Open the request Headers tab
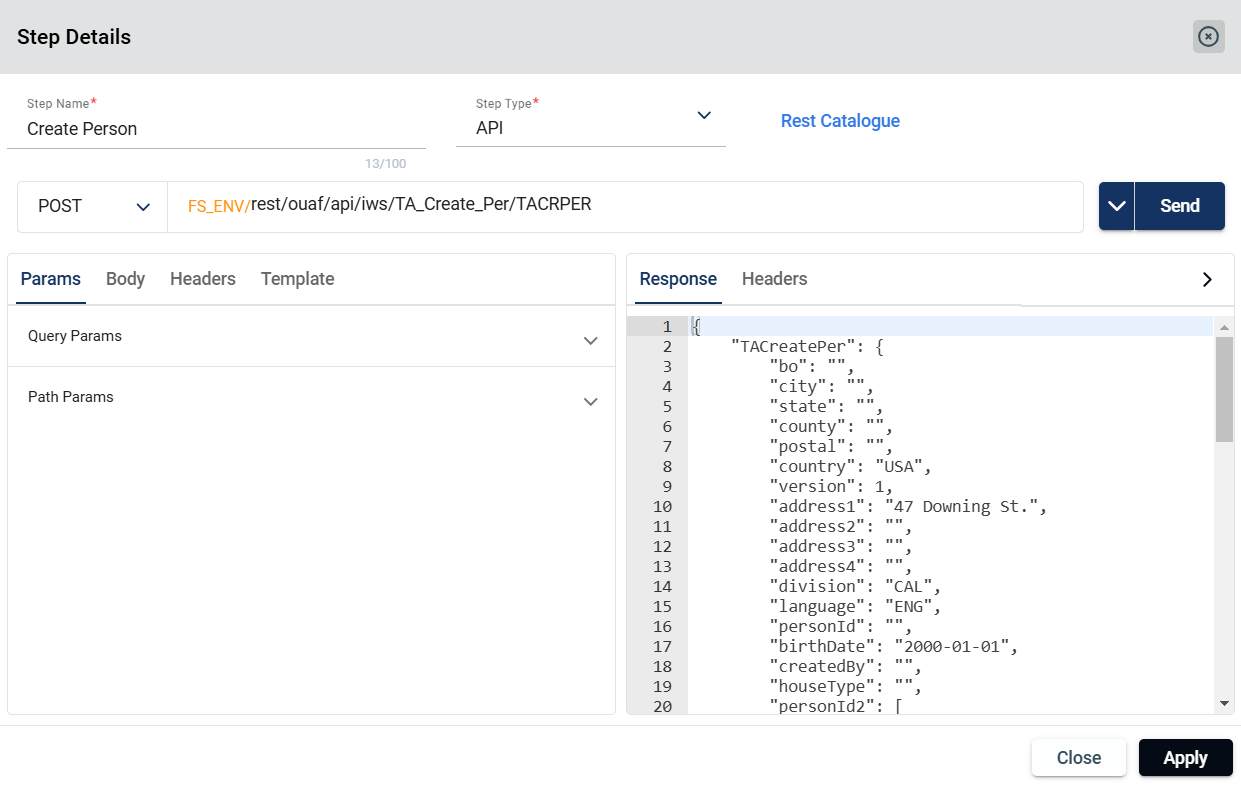The width and height of the screenshot is (1241, 786). click(x=202, y=279)
